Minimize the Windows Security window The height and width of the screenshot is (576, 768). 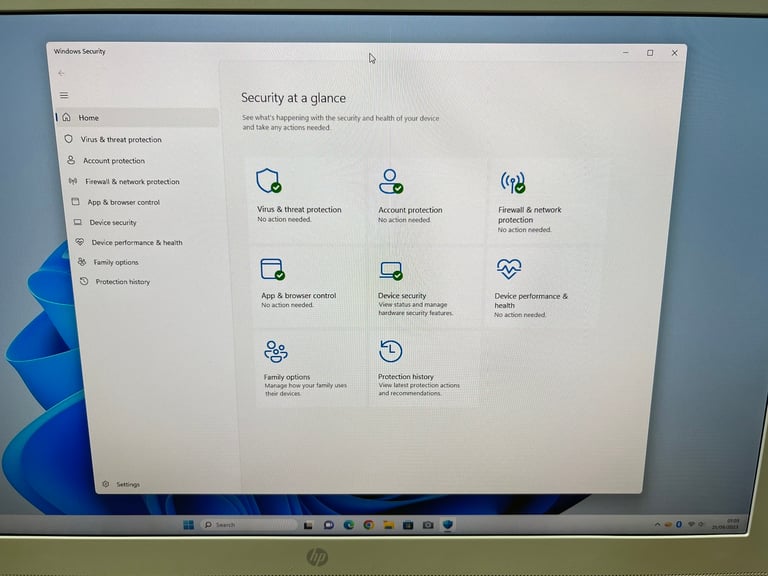tap(625, 52)
